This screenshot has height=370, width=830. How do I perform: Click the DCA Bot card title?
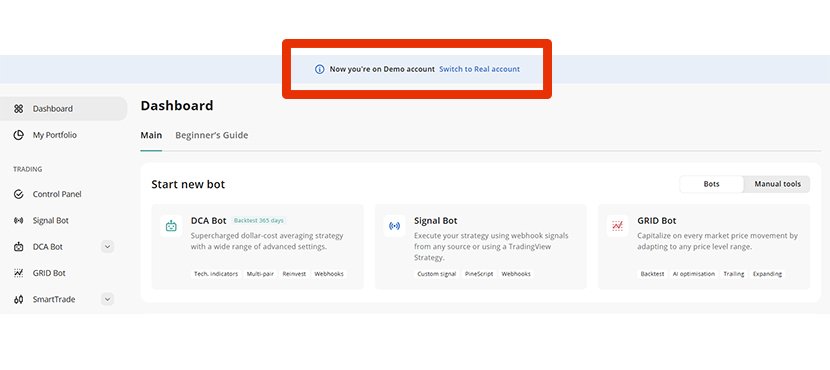(x=209, y=221)
